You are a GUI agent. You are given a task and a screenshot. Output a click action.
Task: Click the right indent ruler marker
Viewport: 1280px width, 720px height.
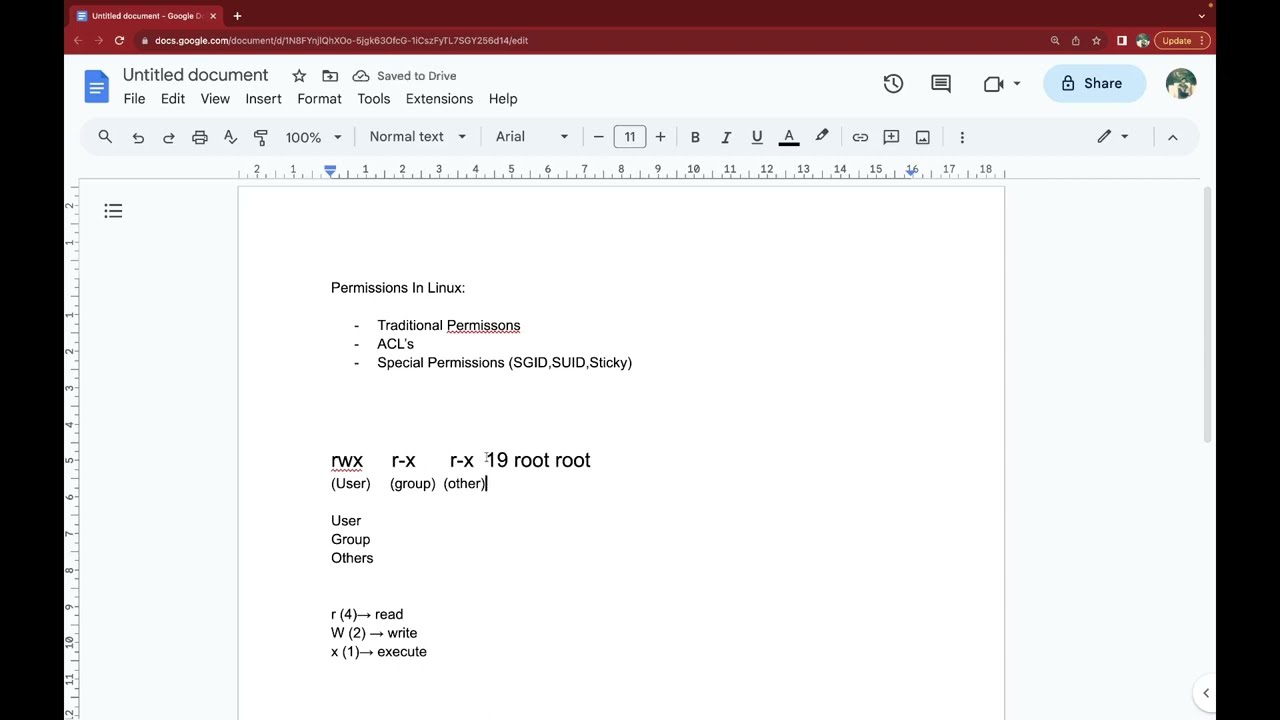911,171
